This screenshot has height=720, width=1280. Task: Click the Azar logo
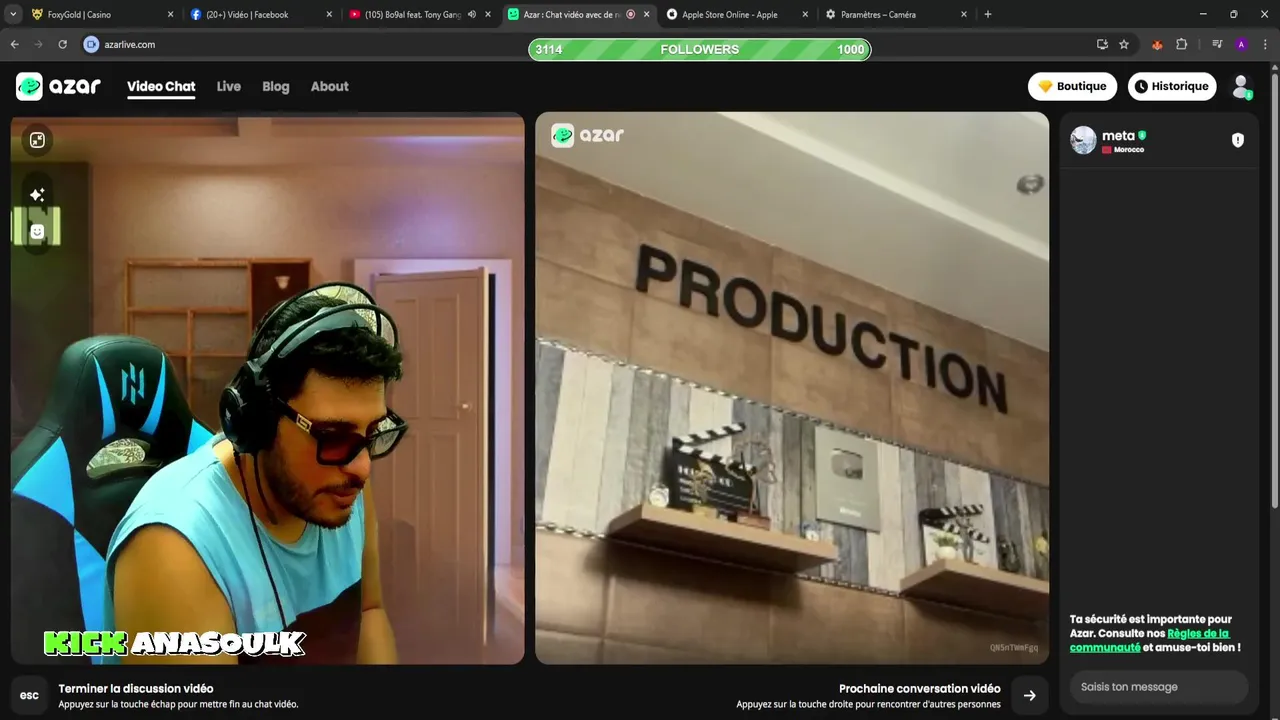point(58,86)
